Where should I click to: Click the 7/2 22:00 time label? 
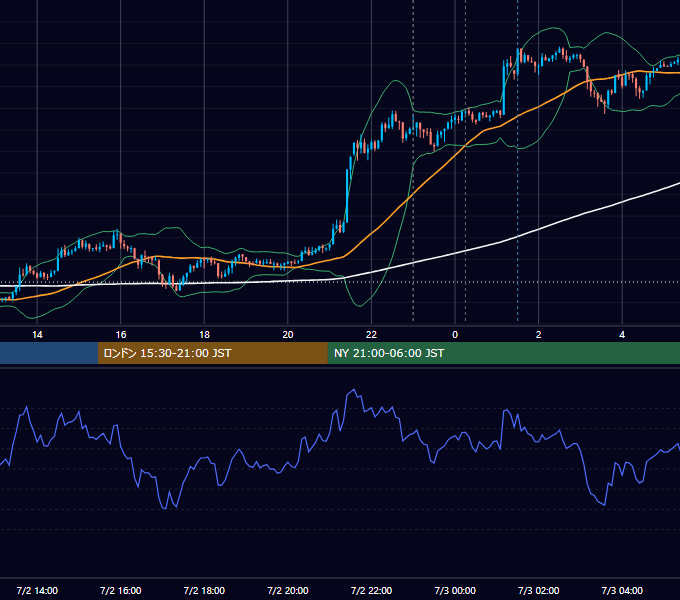[371, 590]
